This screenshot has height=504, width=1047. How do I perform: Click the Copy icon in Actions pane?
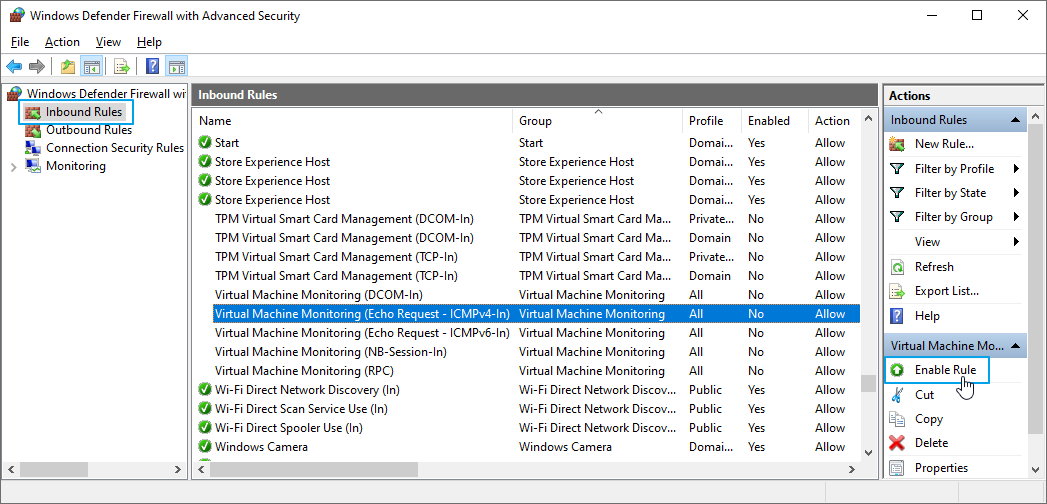[897, 419]
